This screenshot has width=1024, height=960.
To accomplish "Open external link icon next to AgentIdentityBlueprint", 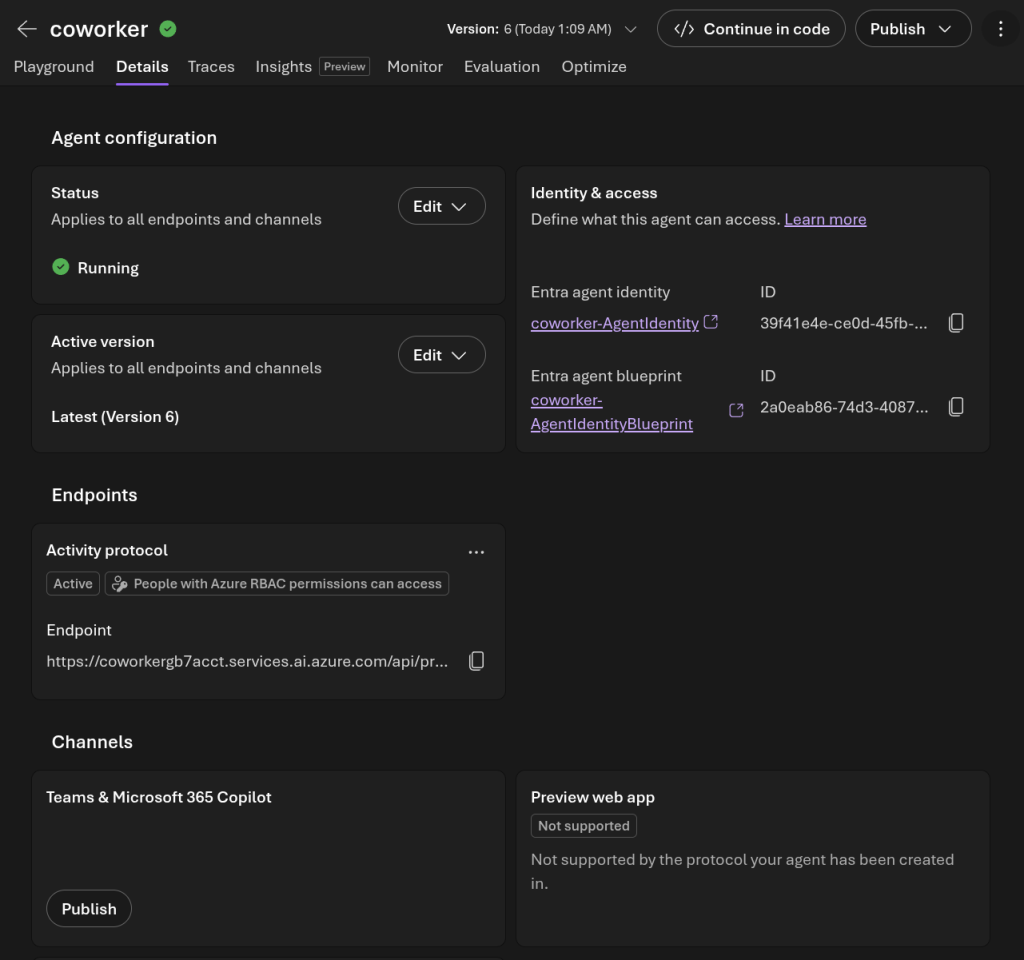I will point(736,410).
